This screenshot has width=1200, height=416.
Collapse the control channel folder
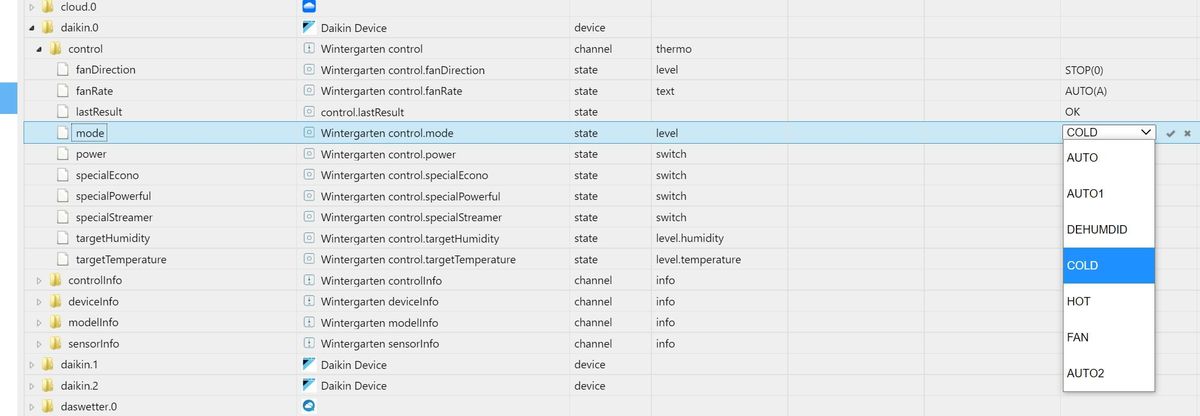click(39, 48)
